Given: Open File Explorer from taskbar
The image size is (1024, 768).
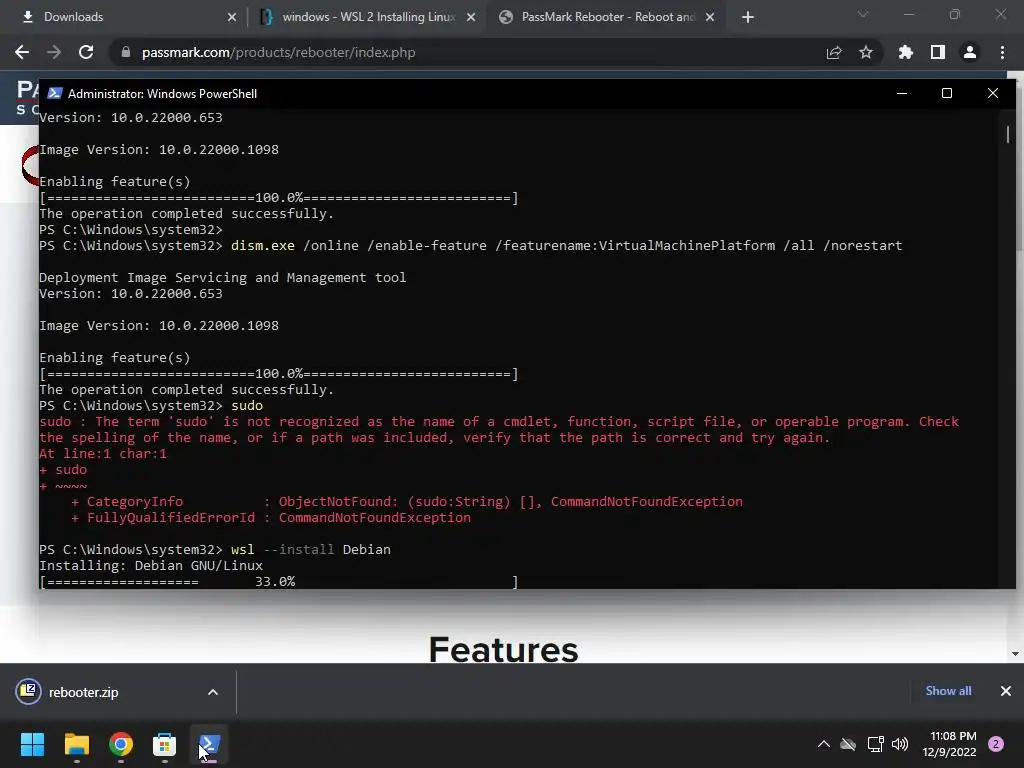Looking at the screenshot, I should [x=76, y=744].
